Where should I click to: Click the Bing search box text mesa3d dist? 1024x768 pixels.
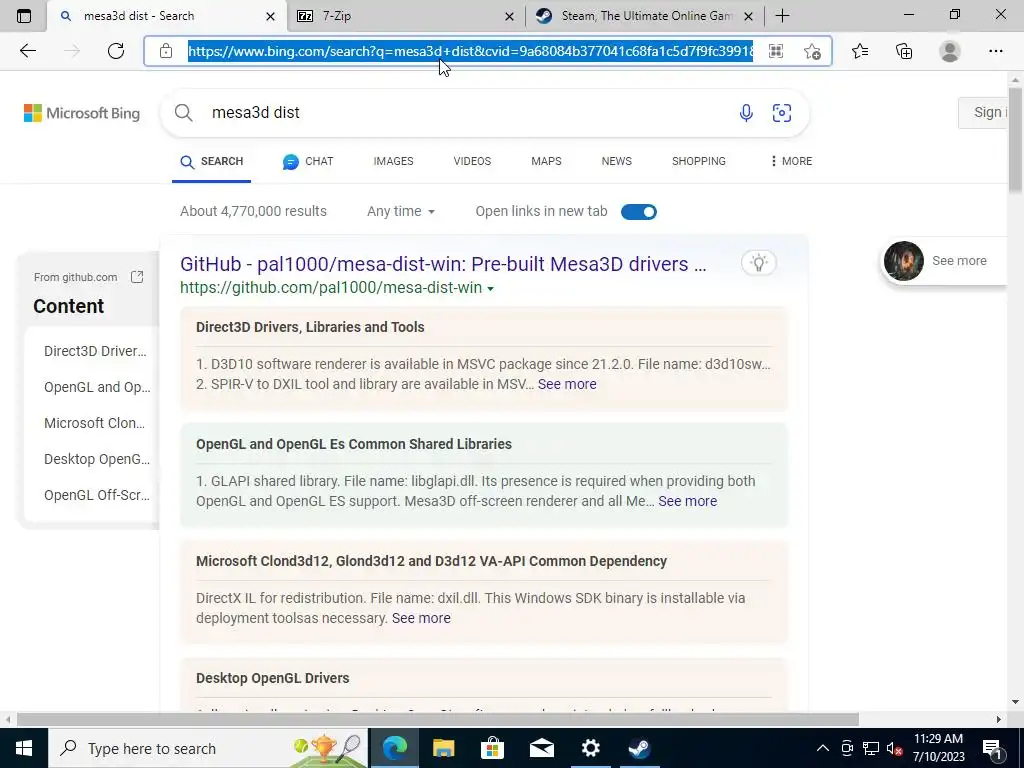coord(256,112)
